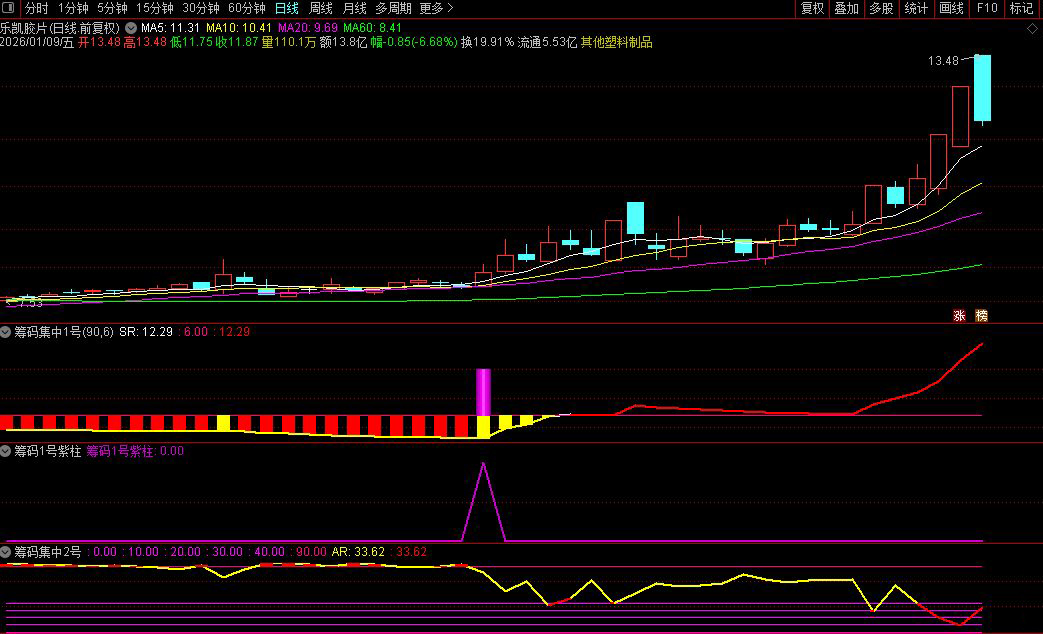This screenshot has height=634, width=1043.
Task: Click the magenta spike bar in 筹码集中1号
Action: click(483, 392)
